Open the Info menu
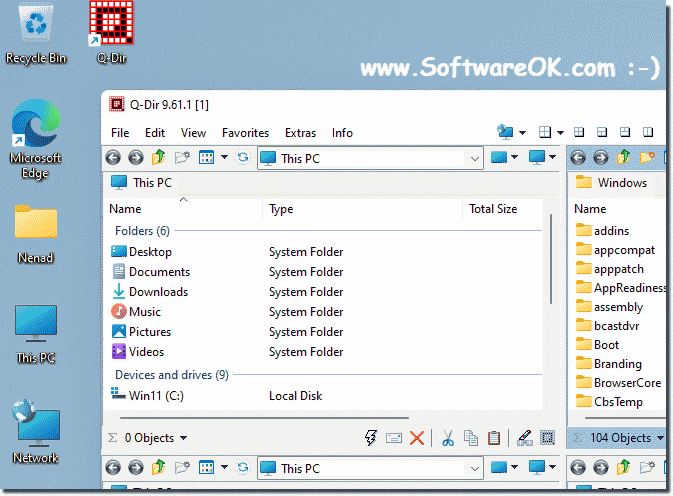Screen dimensions: 673x496 342,133
